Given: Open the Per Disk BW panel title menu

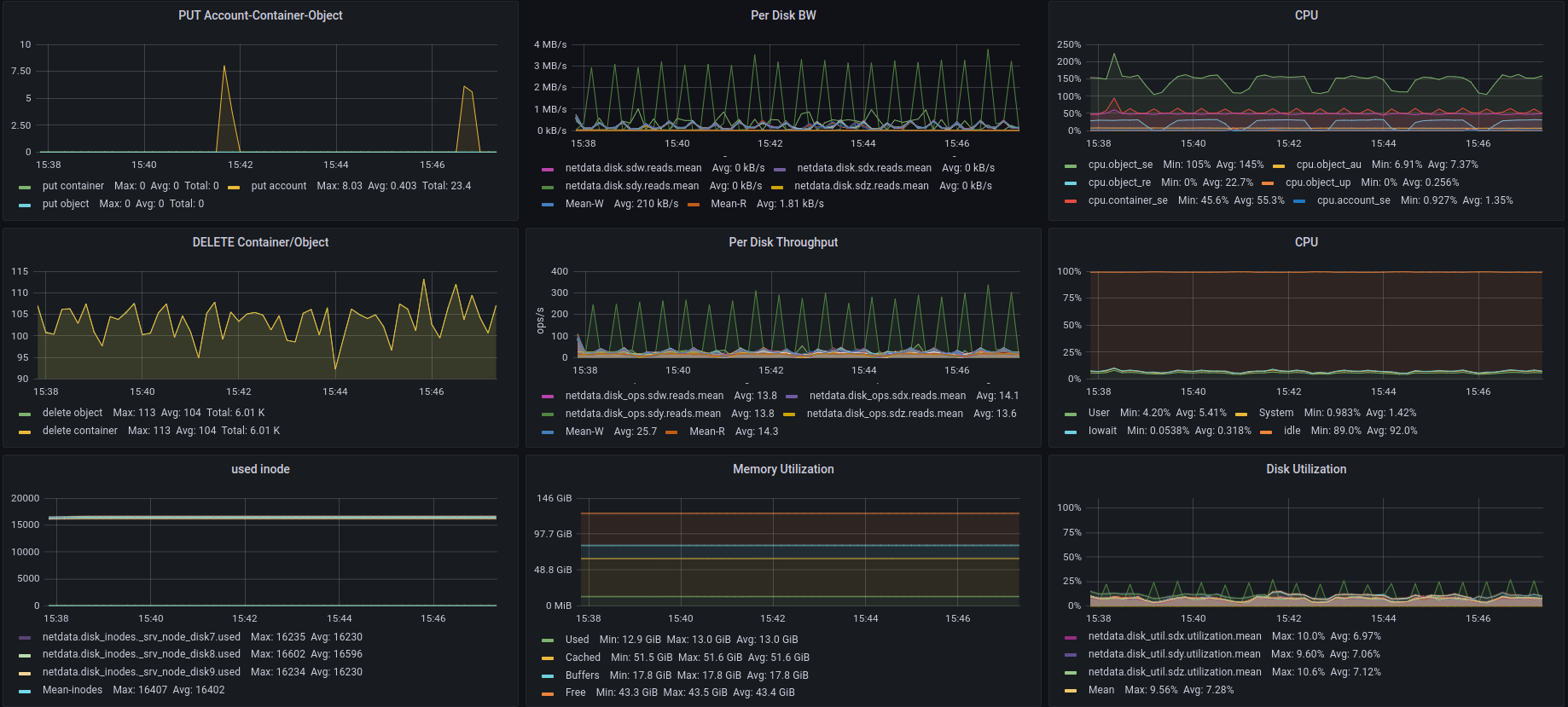Looking at the screenshot, I should 783,15.
